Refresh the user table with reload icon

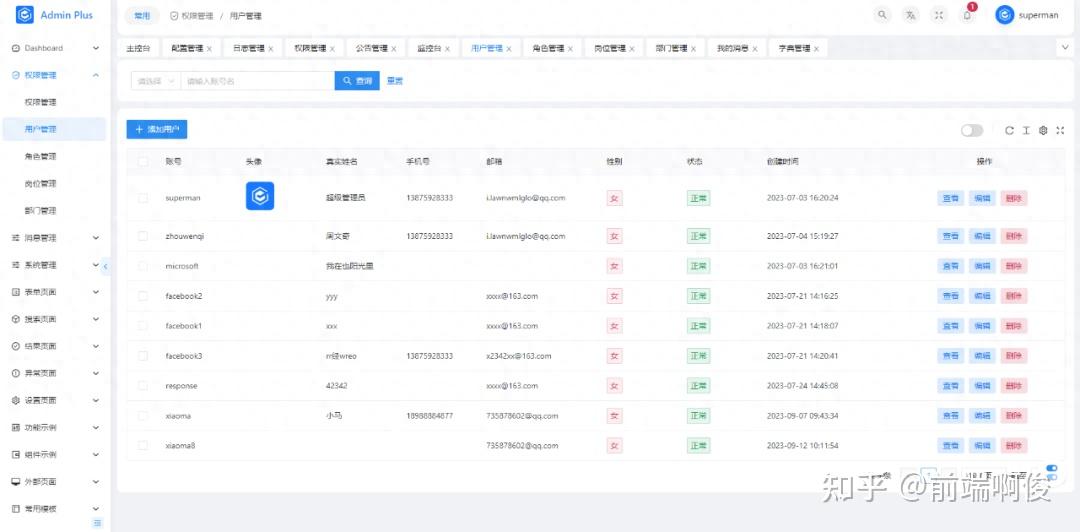coord(1009,130)
